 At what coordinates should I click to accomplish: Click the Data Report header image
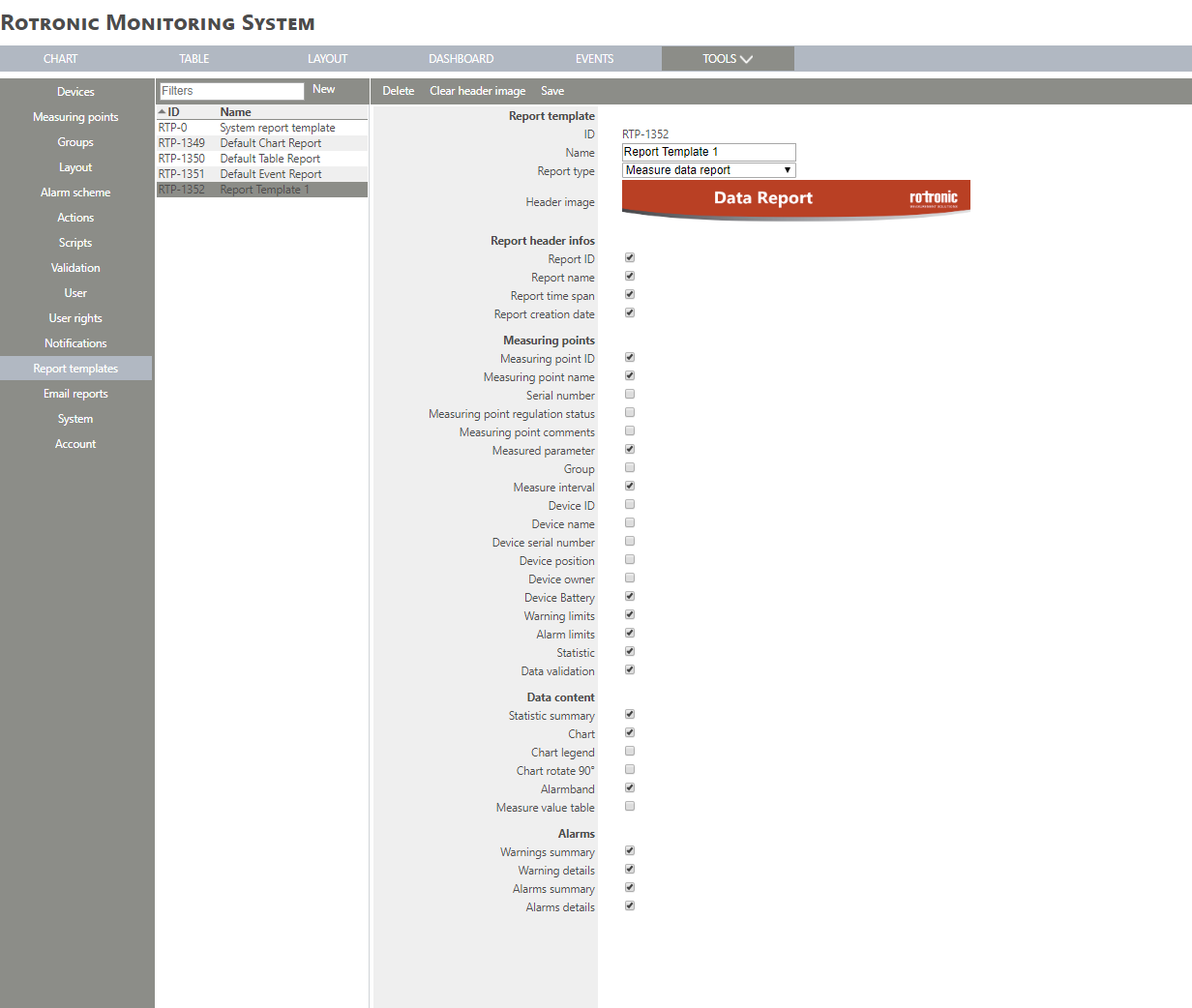point(796,200)
